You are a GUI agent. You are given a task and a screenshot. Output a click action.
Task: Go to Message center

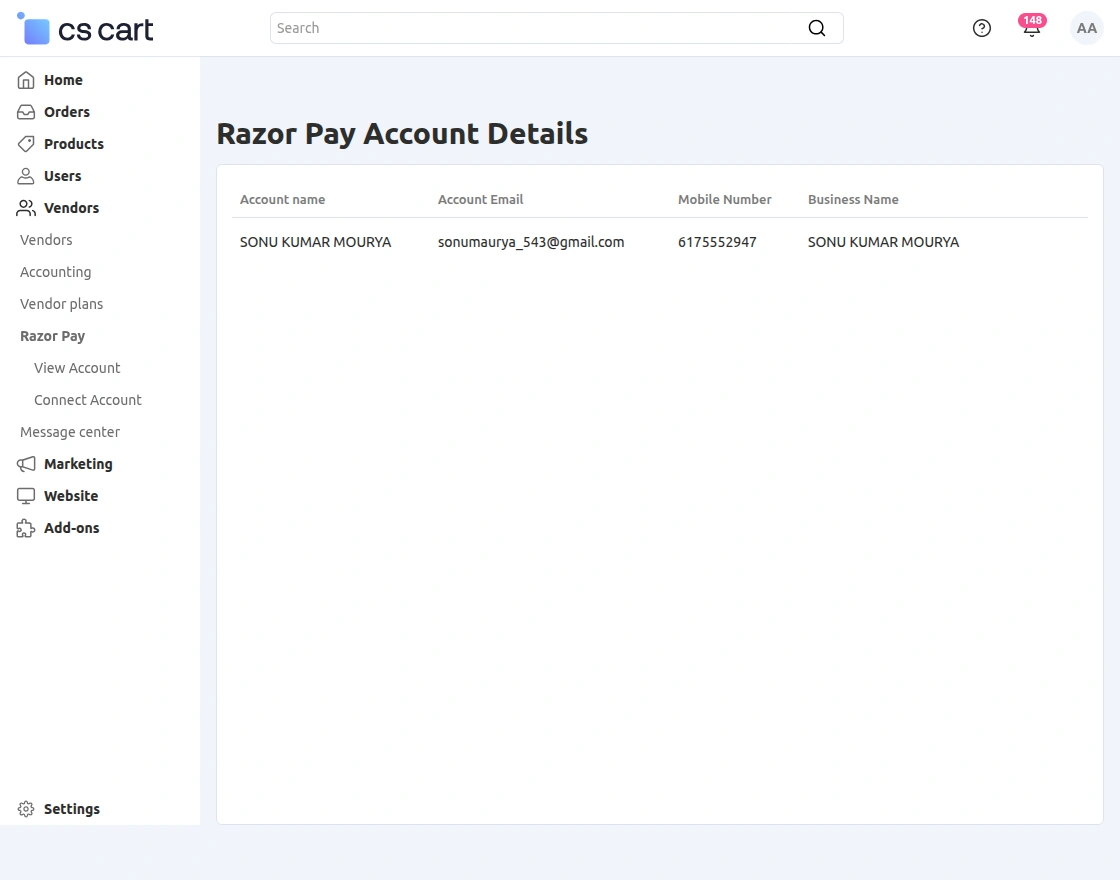coord(69,432)
